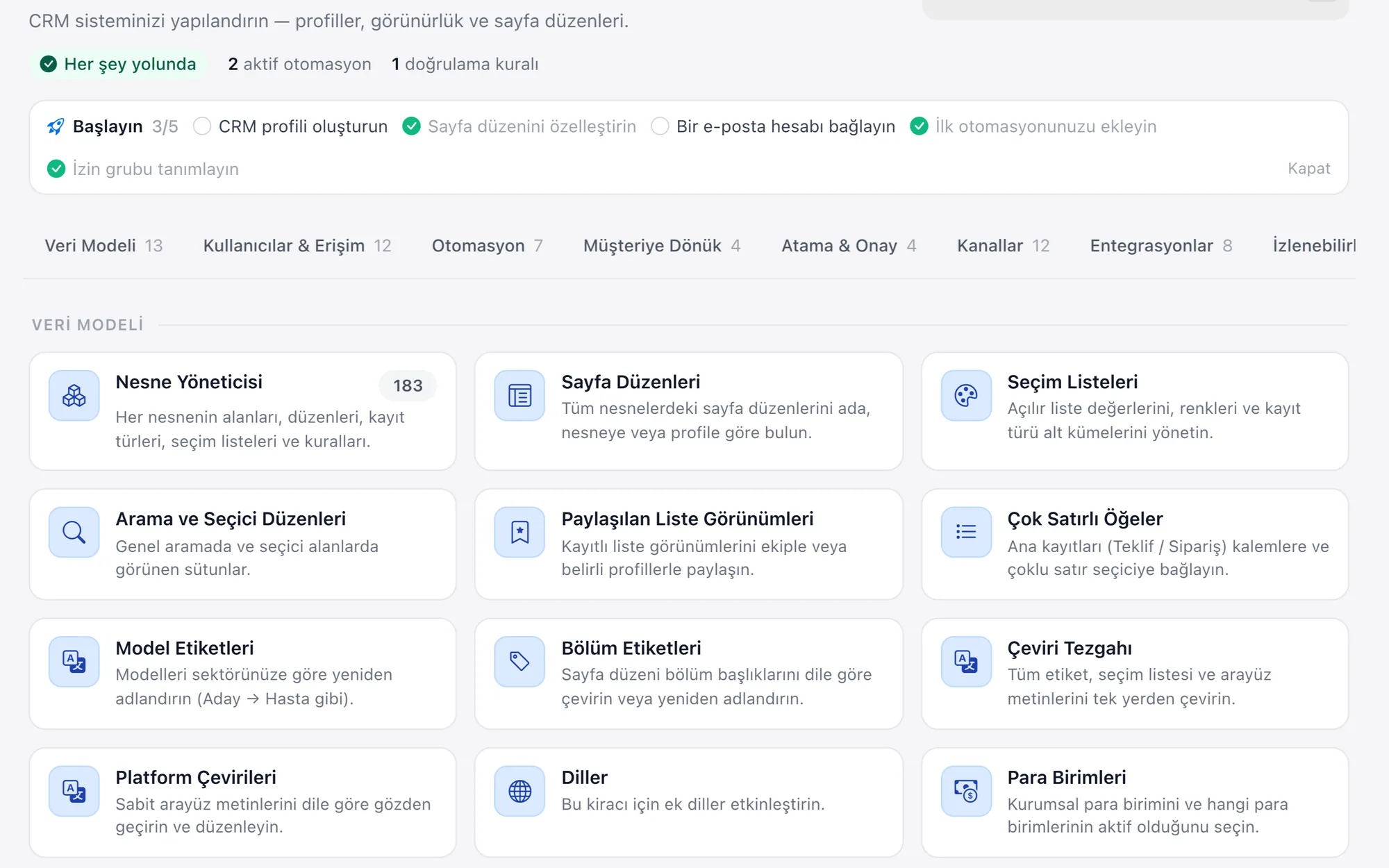Click the 183 count badge
The image size is (1389, 868).
[408, 385]
